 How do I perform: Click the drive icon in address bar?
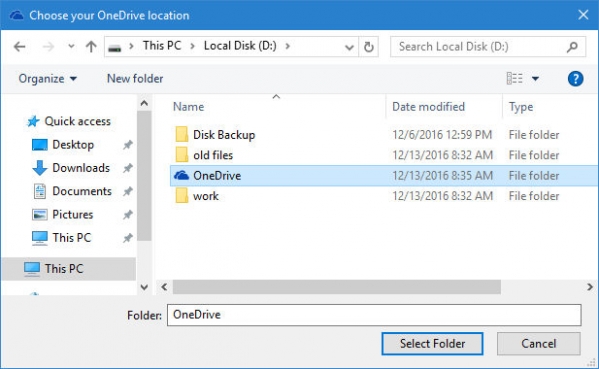point(115,47)
